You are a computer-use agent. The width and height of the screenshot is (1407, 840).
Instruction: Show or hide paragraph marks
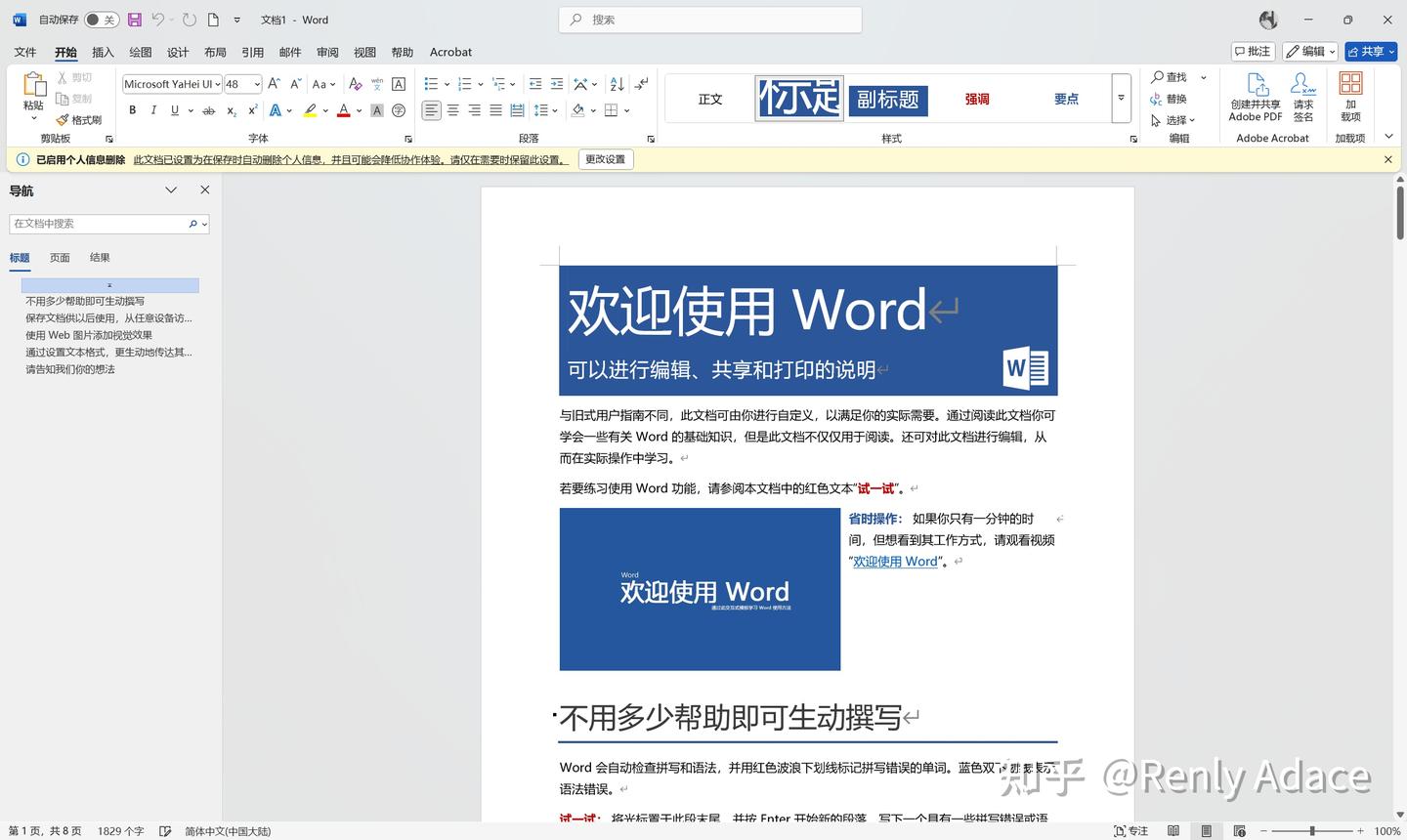pos(641,84)
